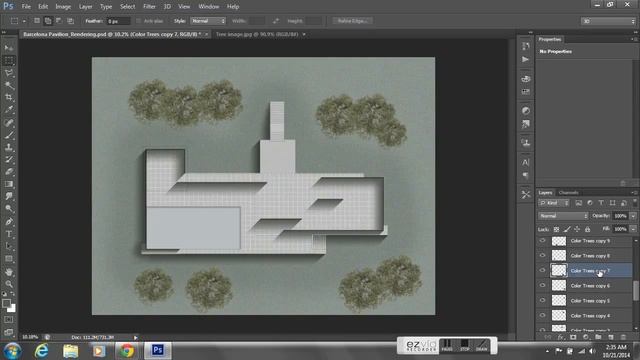640x360 pixels.
Task: Pause the ezvid recording
Action: coord(447,345)
